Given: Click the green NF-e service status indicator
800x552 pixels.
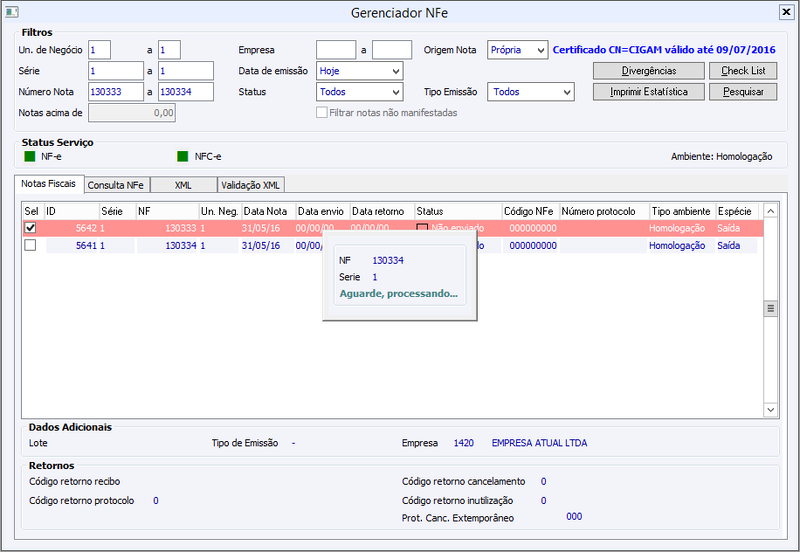Looking at the screenshot, I should [x=30, y=156].
